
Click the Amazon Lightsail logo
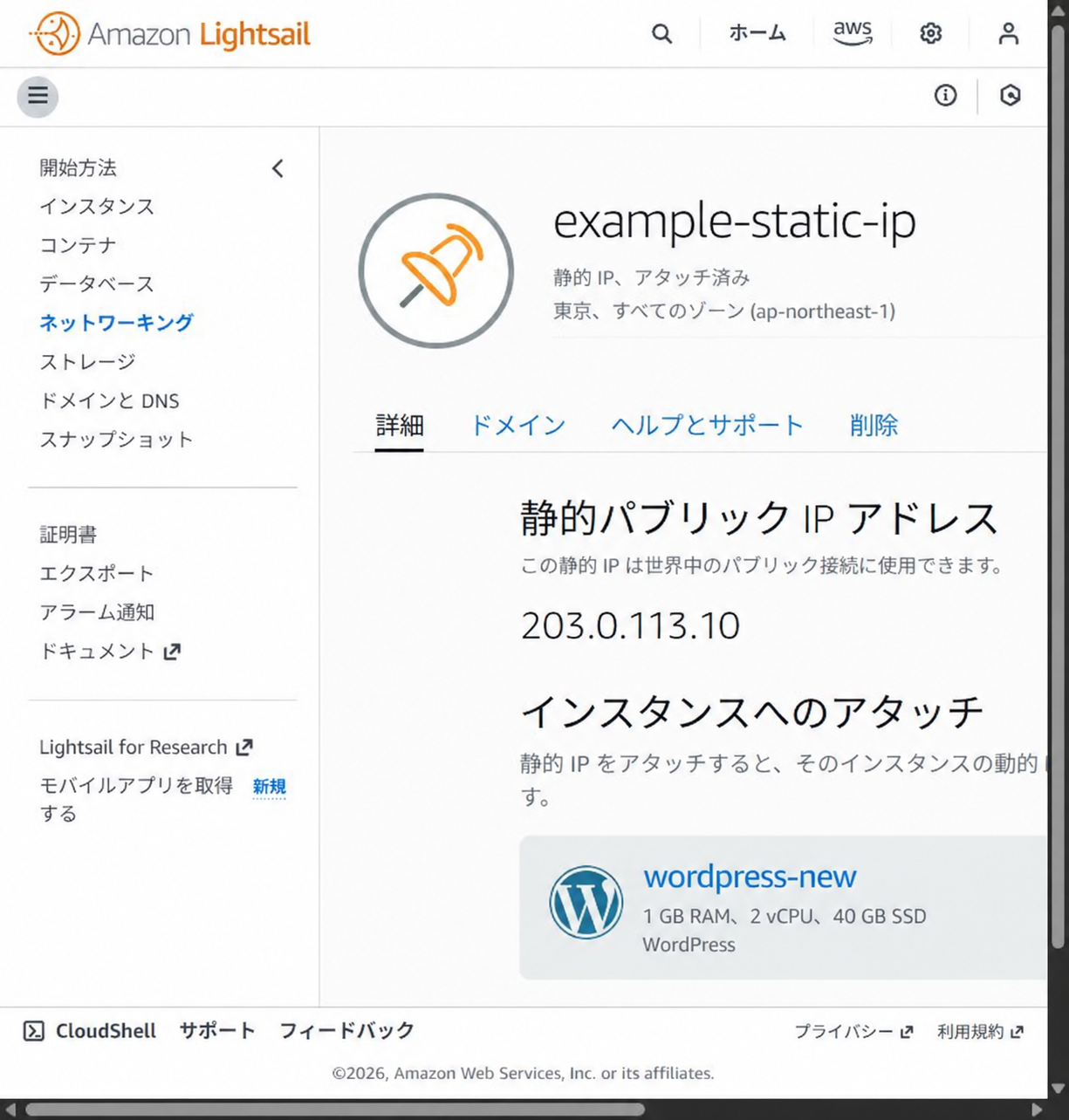(x=170, y=34)
